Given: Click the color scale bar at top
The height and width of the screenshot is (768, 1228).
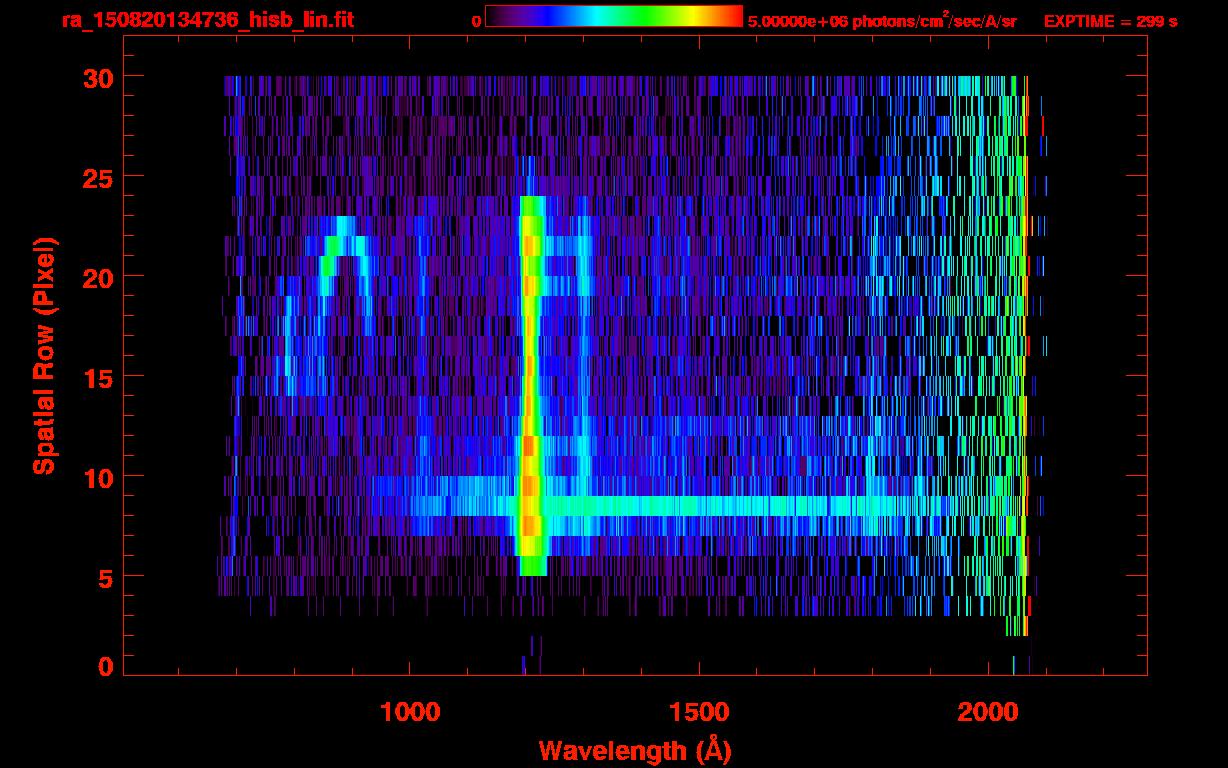Looking at the screenshot, I should 613,16.
